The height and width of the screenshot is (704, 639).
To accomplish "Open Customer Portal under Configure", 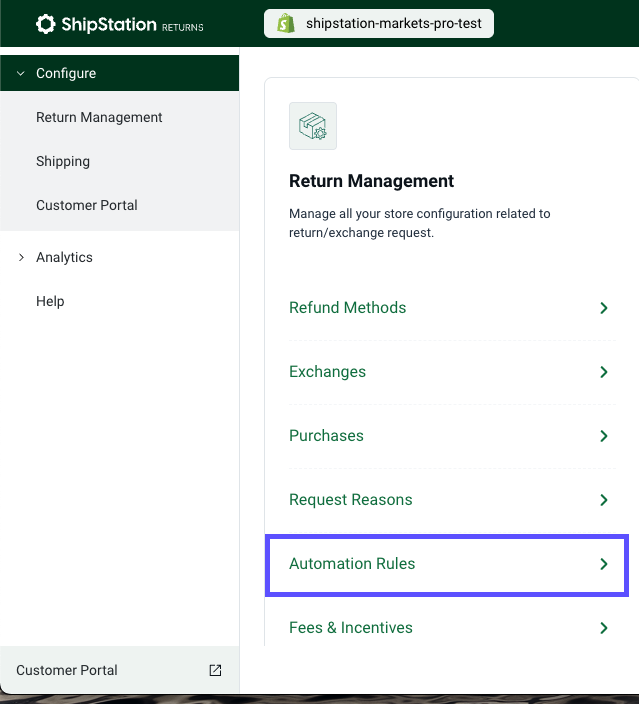I will pos(87,205).
